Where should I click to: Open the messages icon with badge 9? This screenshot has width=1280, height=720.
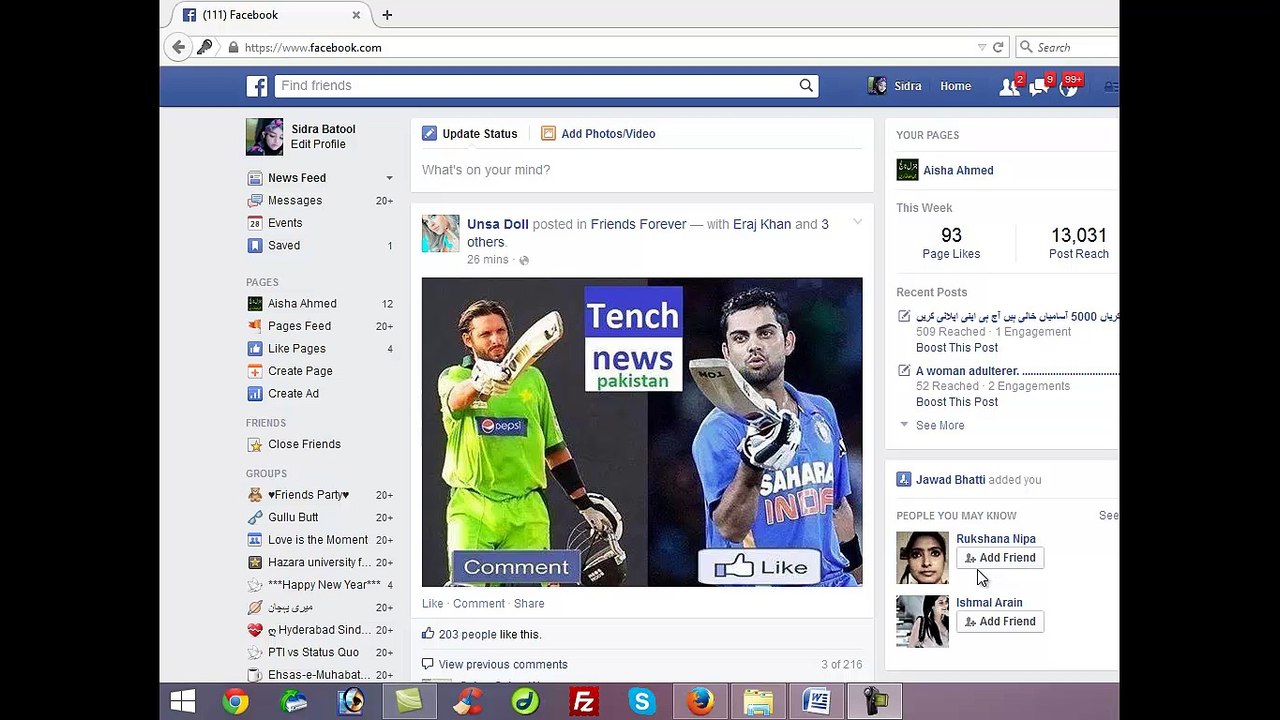1039,87
